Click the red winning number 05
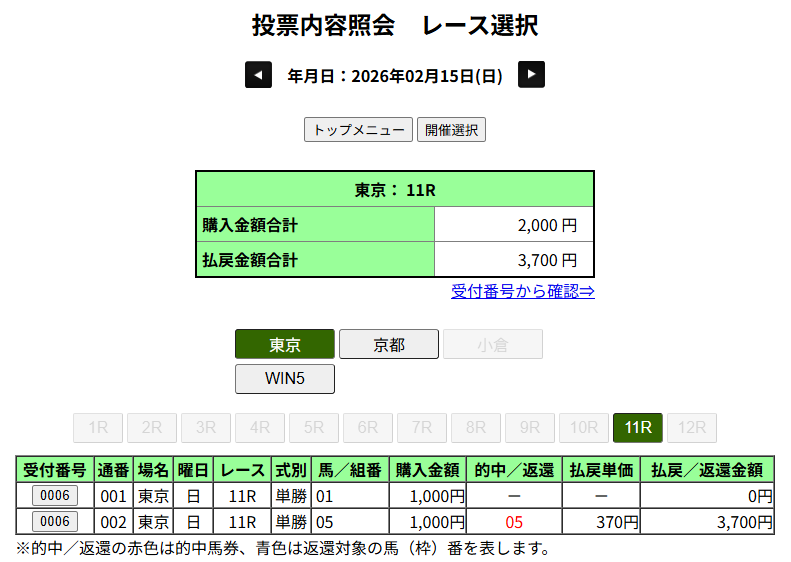Image resolution: width=791 pixels, height=562 pixels. click(514, 522)
